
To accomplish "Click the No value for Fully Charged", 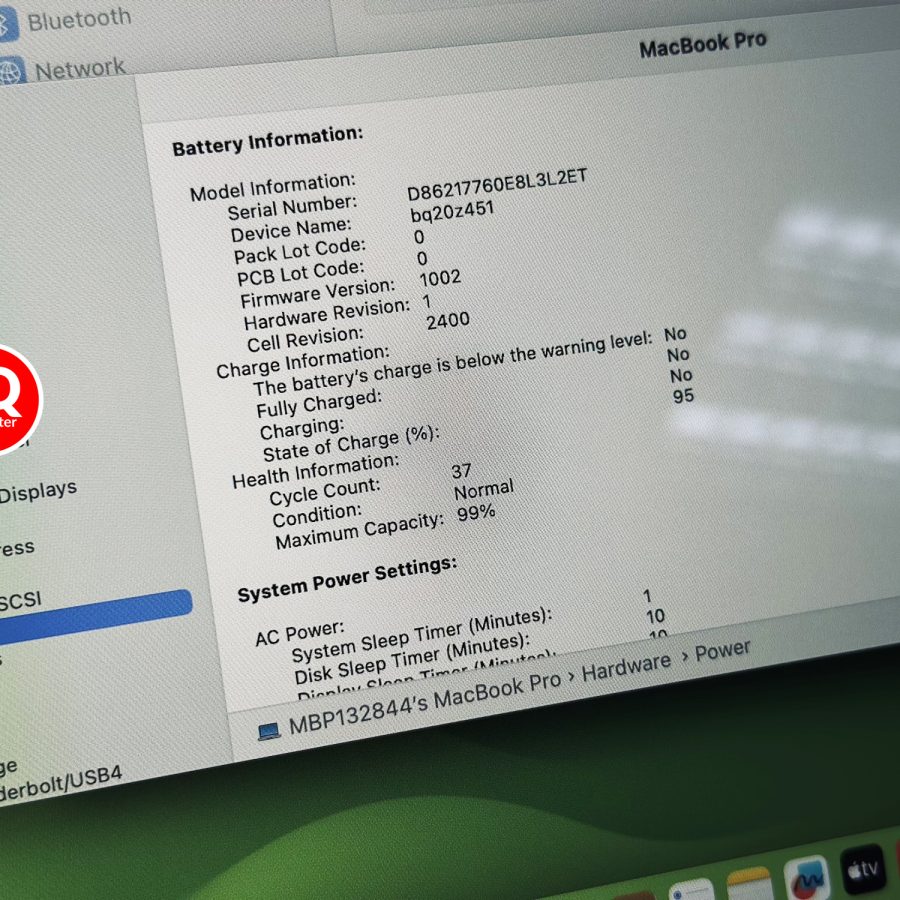I will tap(678, 355).
